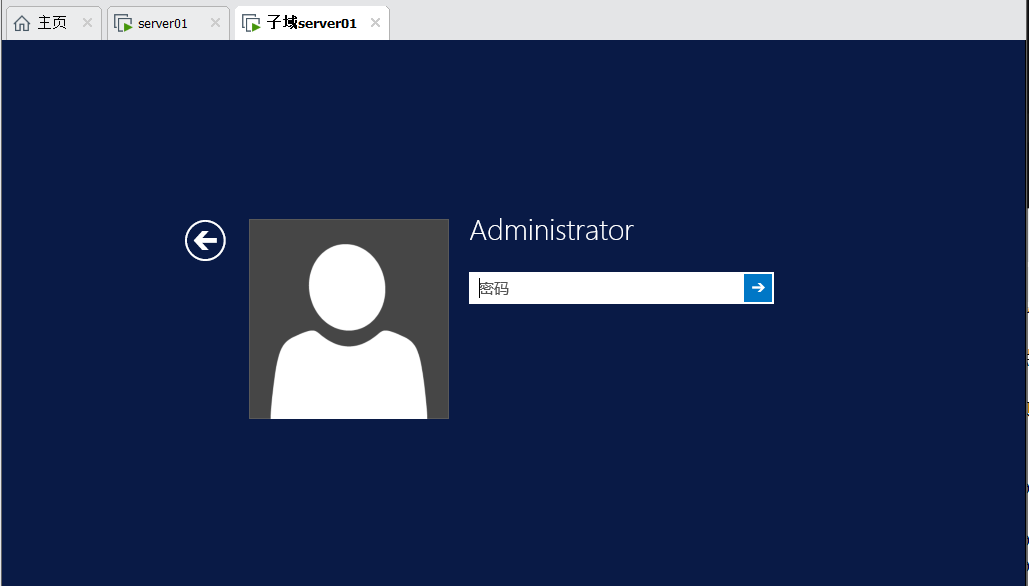Submit password with blue arrow button

click(x=758, y=288)
